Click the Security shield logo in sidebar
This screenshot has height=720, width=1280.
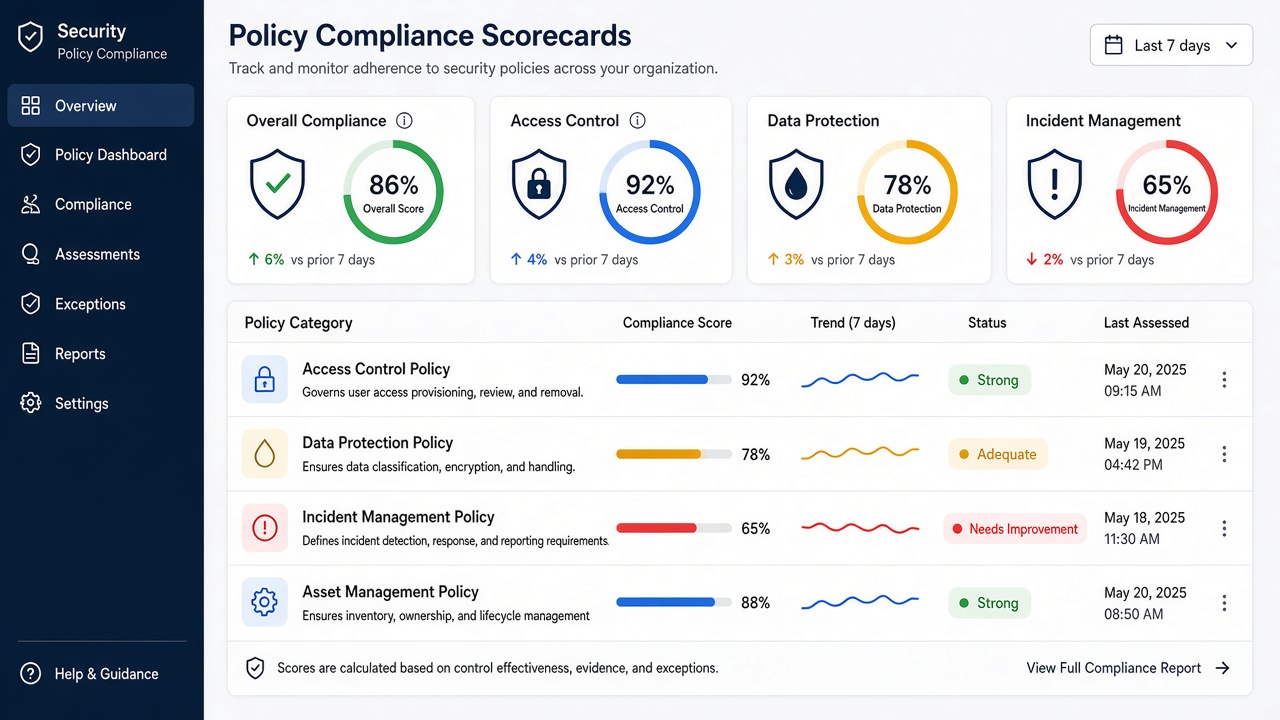pyautogui.click(x=31, y=39)
